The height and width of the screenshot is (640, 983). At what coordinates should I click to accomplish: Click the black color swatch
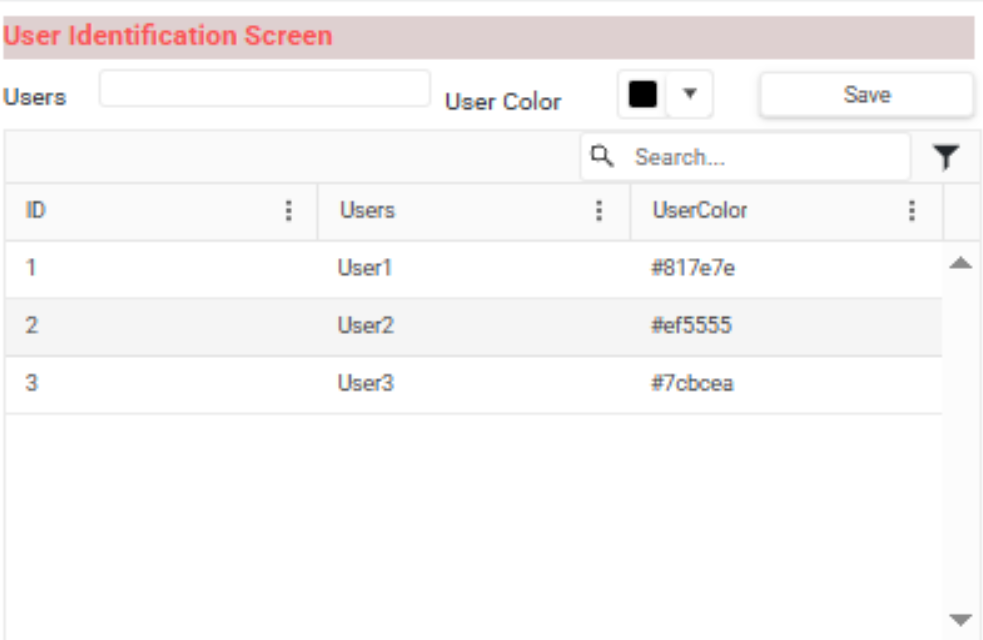[x=643, y=94]
